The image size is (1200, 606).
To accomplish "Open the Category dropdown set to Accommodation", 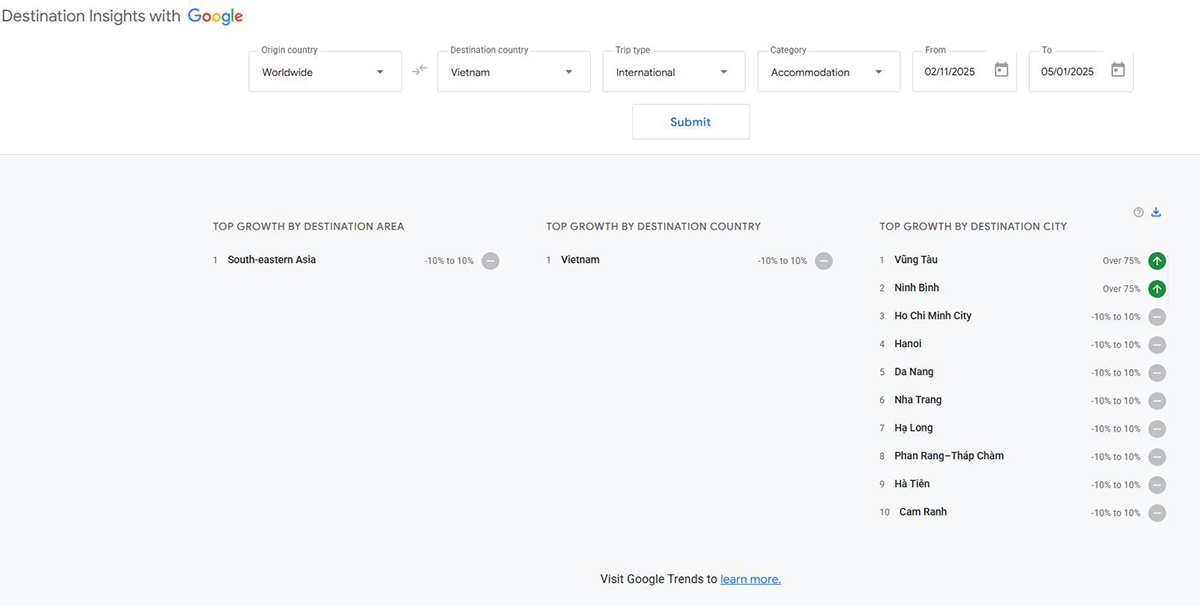I will click(x=829, y=72).
